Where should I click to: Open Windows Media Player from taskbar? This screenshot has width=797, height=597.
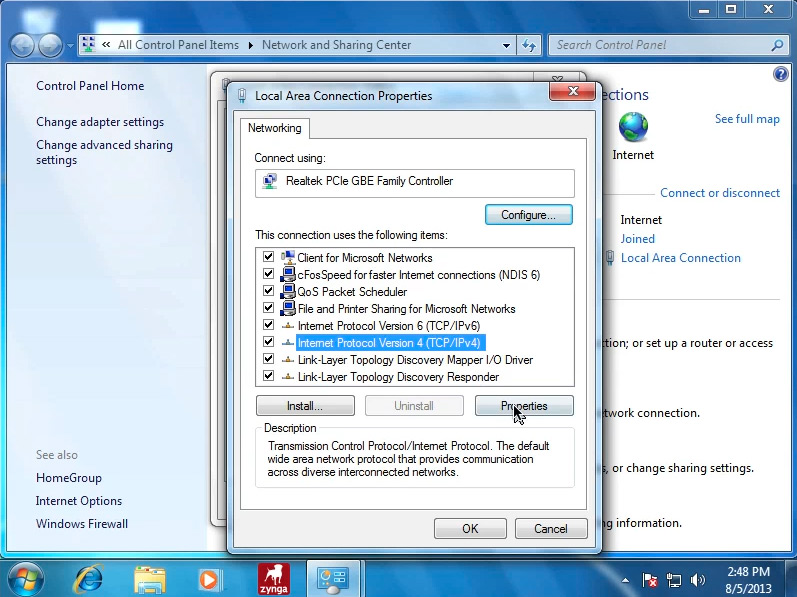(x=210, y=580)
